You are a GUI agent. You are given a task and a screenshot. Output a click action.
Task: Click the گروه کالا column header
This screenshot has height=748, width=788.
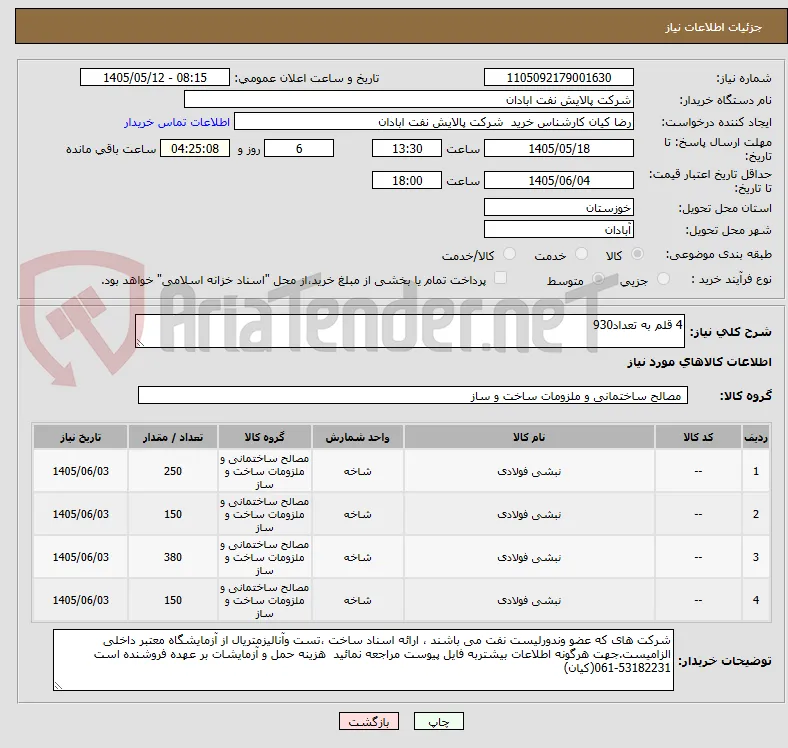pyautogui.click(x=265, y=437)
